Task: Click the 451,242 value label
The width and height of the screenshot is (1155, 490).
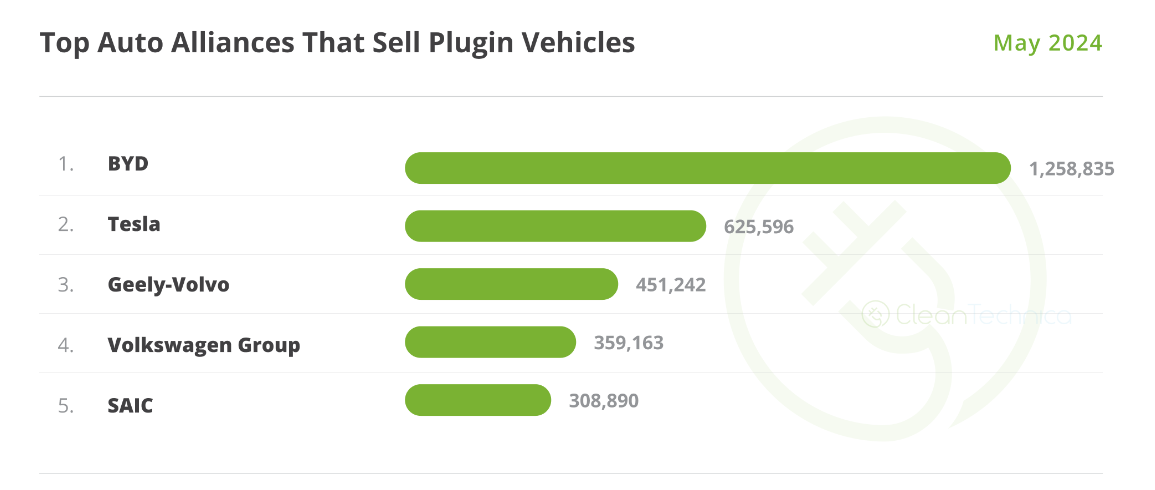Action: pyautogui.click(x=670, y=285)
